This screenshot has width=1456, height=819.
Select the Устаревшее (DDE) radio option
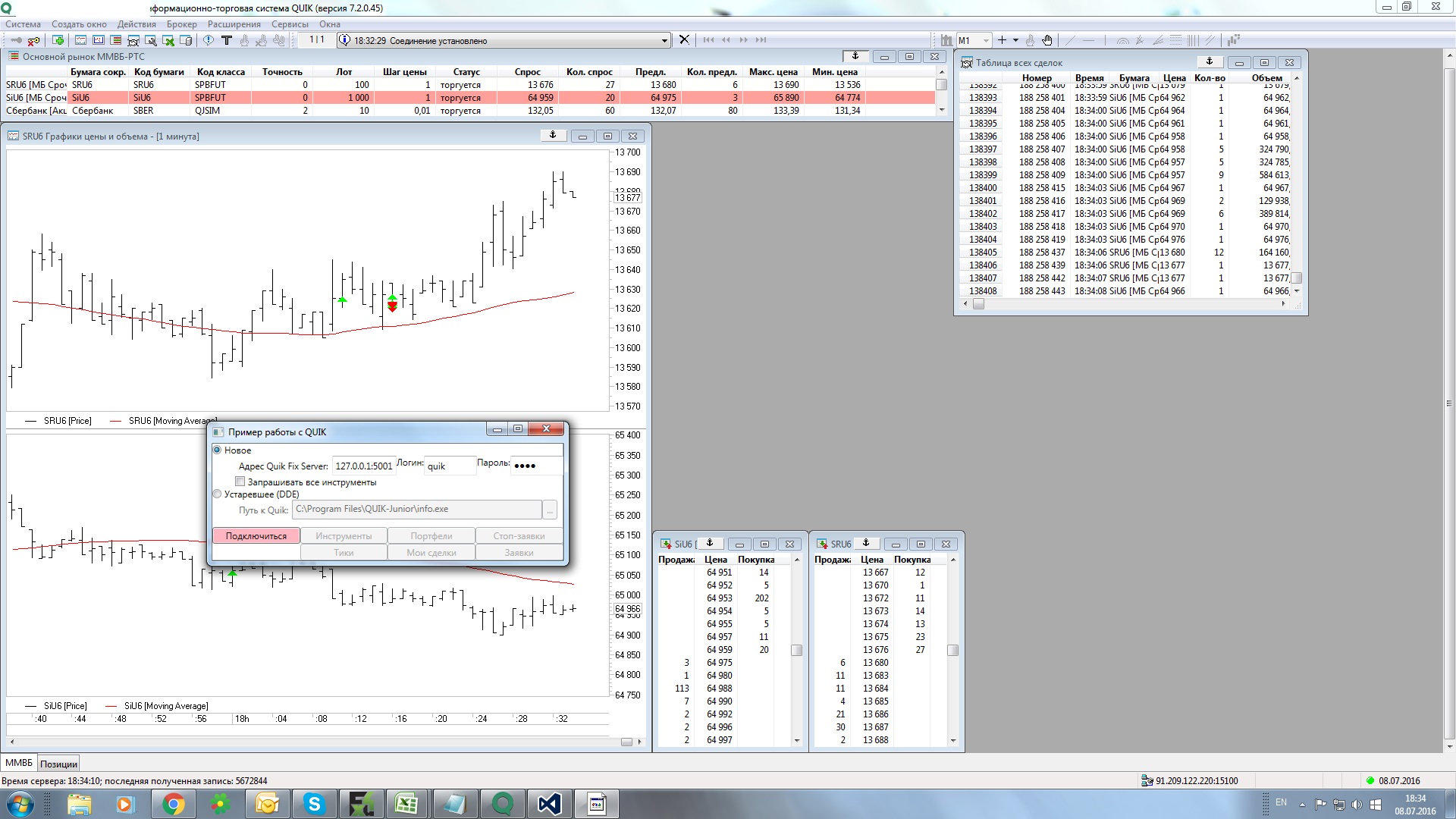point(218,494)
